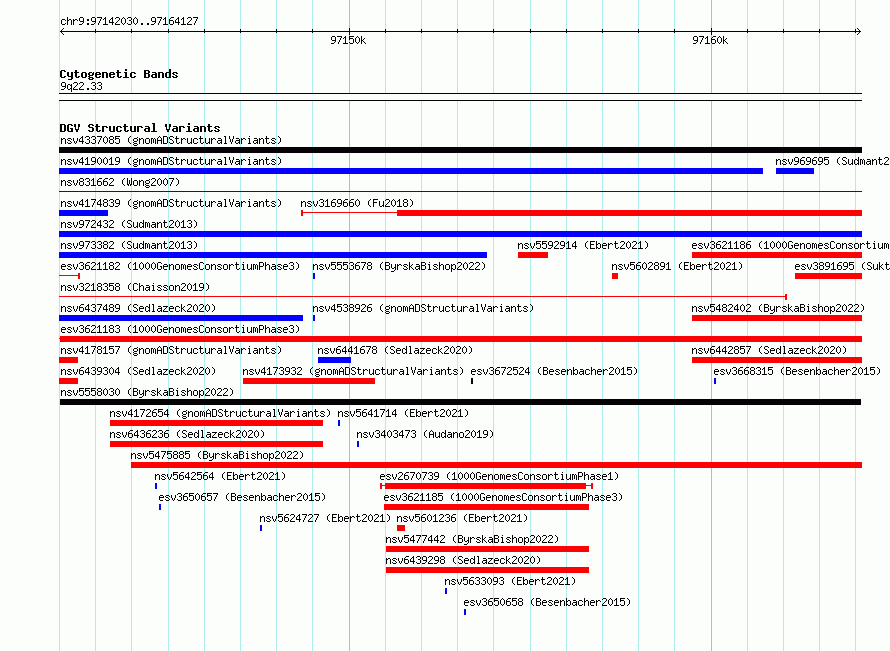Screen dimensions: 890x651
Task: Click the red bar of nsv6439298
Action: pyautogui.click(x=488, y=570)
